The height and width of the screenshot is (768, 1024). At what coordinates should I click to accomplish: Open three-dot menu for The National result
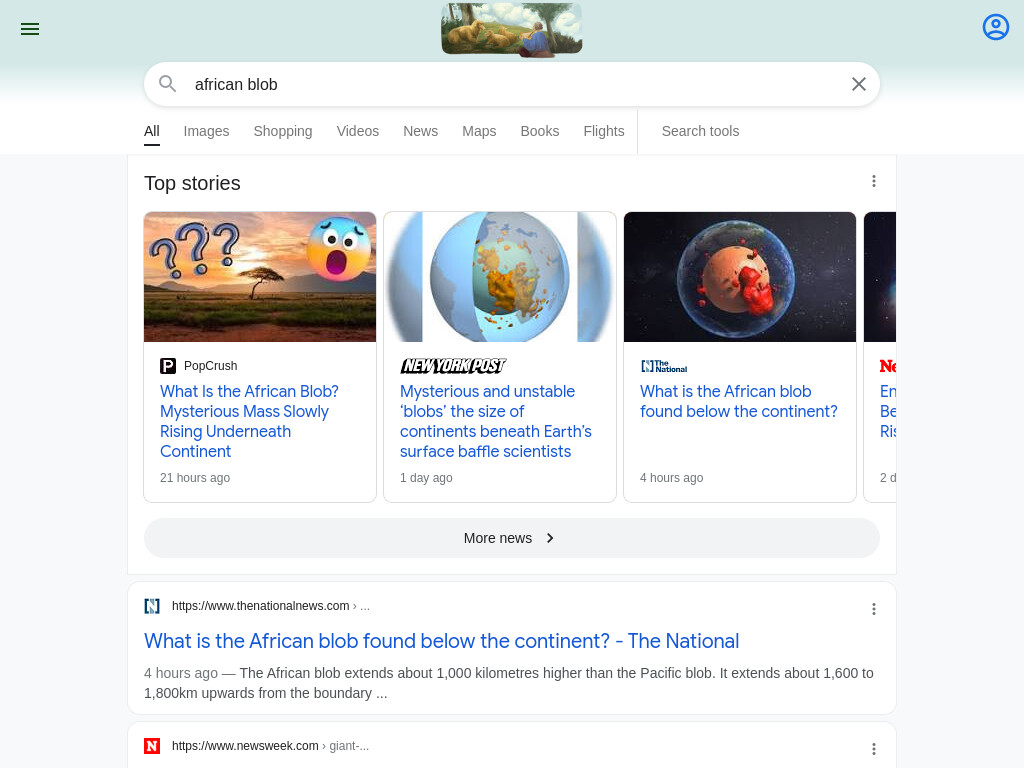(874, 609)
